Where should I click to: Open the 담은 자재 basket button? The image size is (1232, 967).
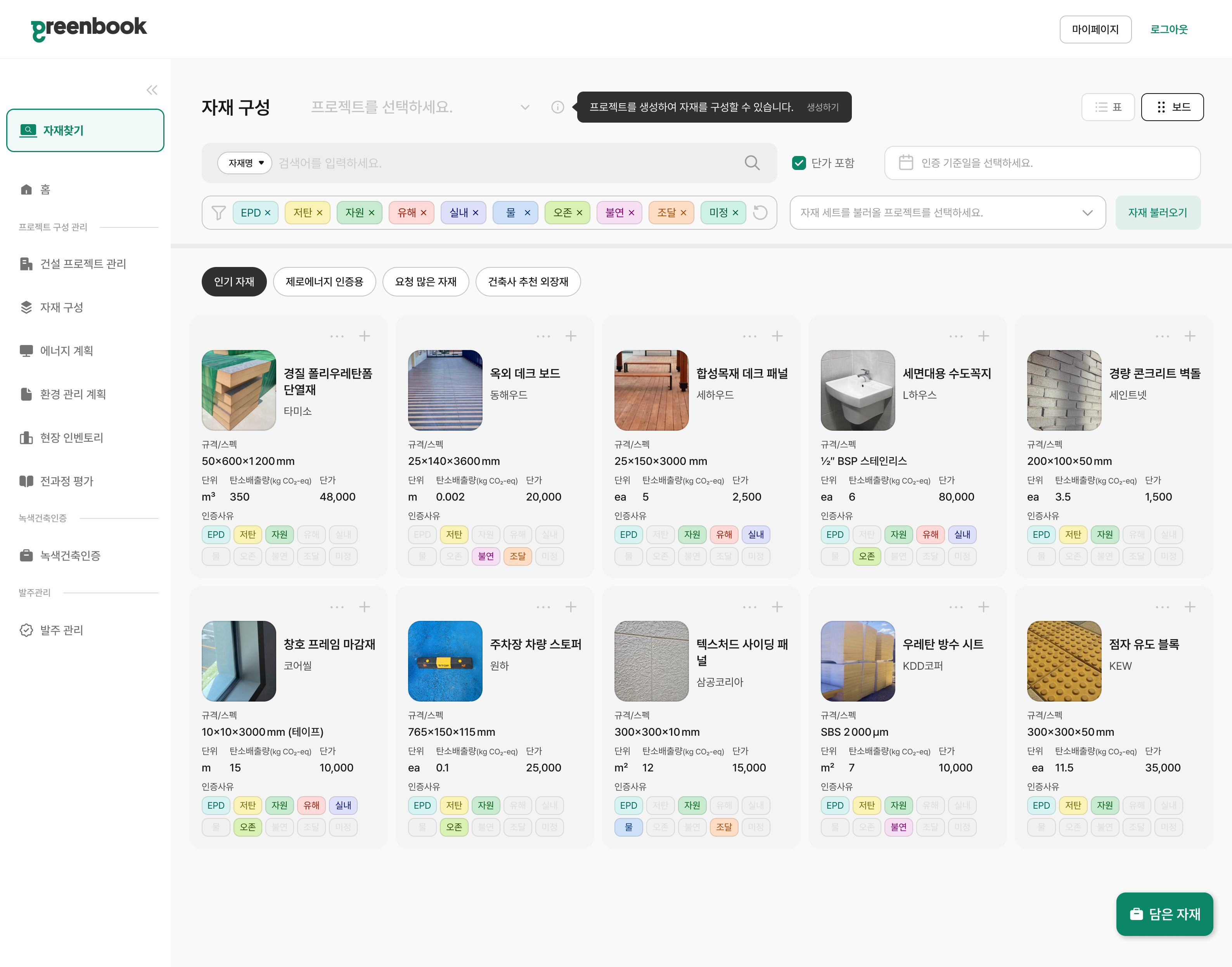click(1164, 914)
